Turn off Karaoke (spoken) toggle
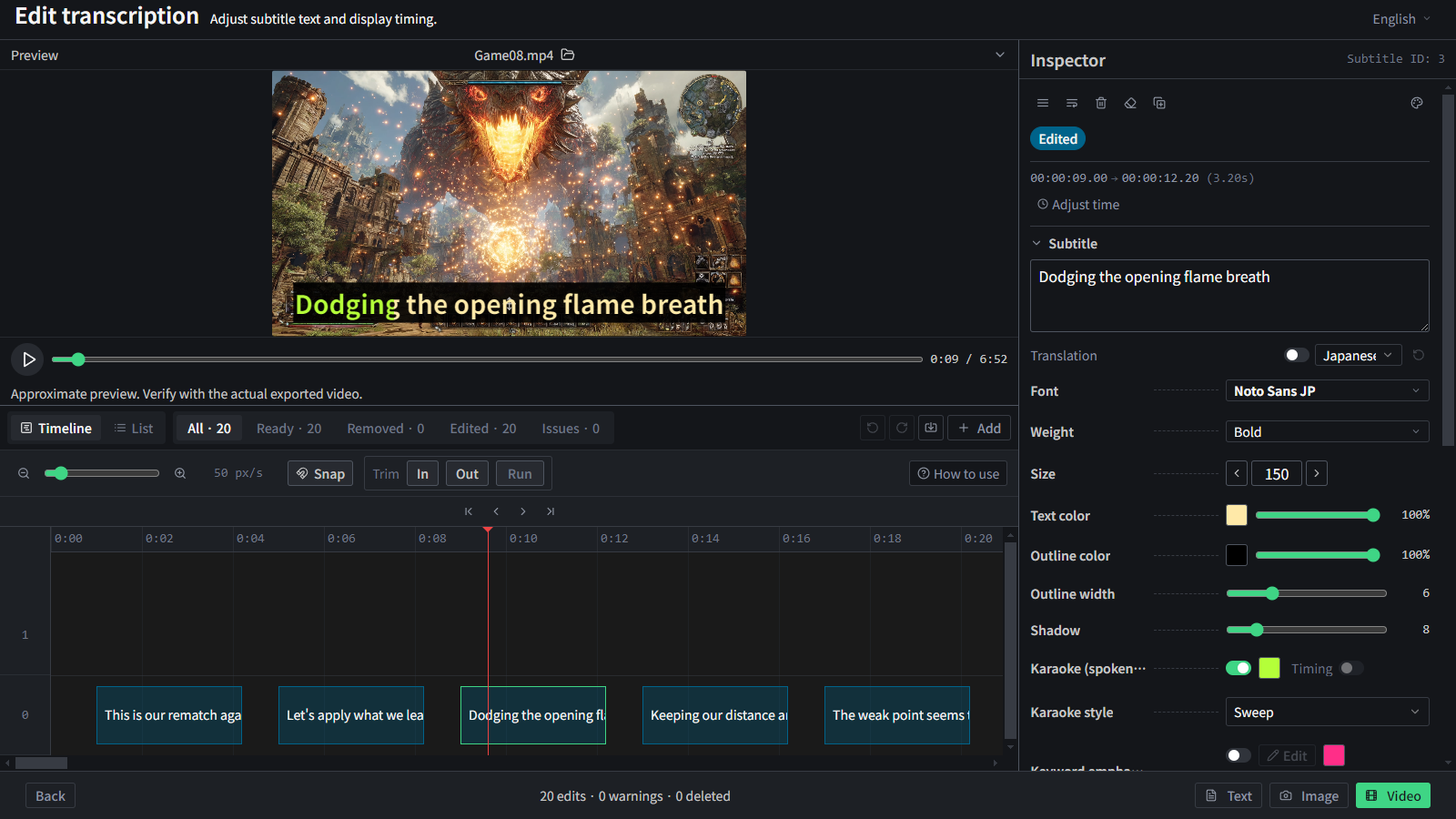 coord(1239,668)
